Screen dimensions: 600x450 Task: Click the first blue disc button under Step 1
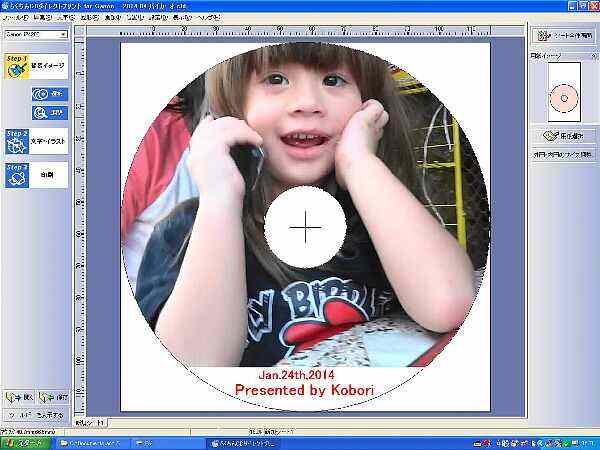(50, 94)
